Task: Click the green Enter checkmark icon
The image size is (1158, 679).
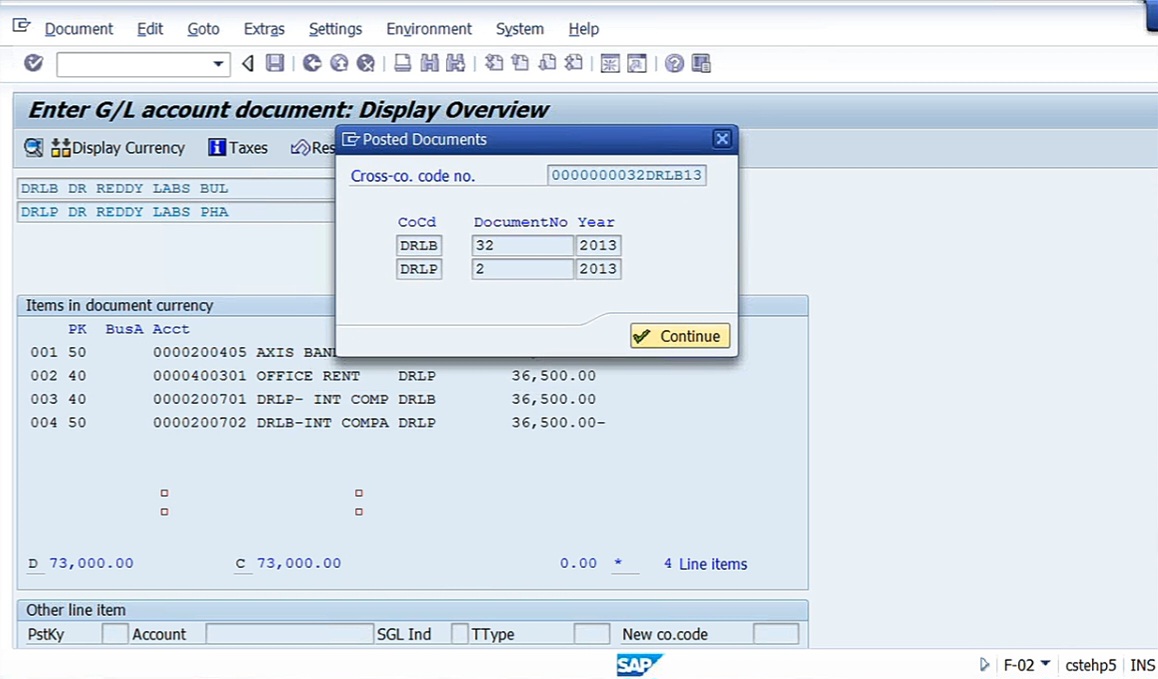Action: point(33,64)
